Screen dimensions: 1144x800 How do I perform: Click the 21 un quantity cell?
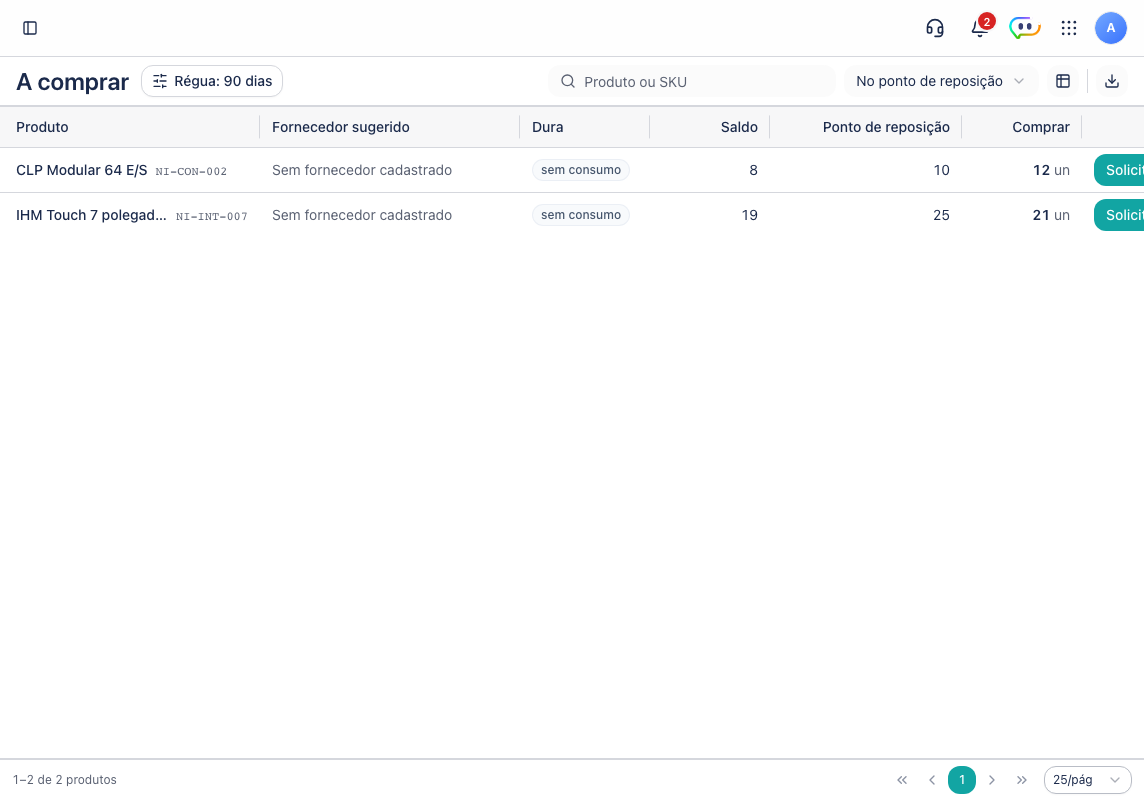[x=1051, y=215]
